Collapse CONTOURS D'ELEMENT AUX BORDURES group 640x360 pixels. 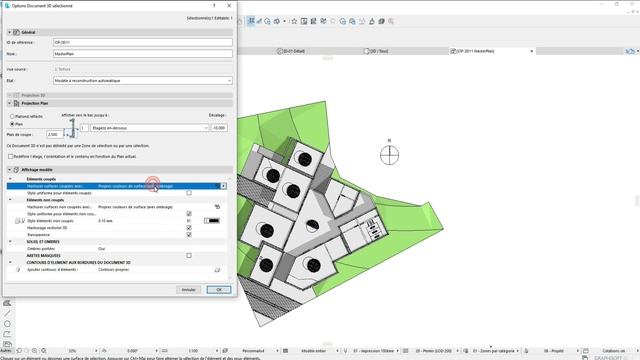10,262
